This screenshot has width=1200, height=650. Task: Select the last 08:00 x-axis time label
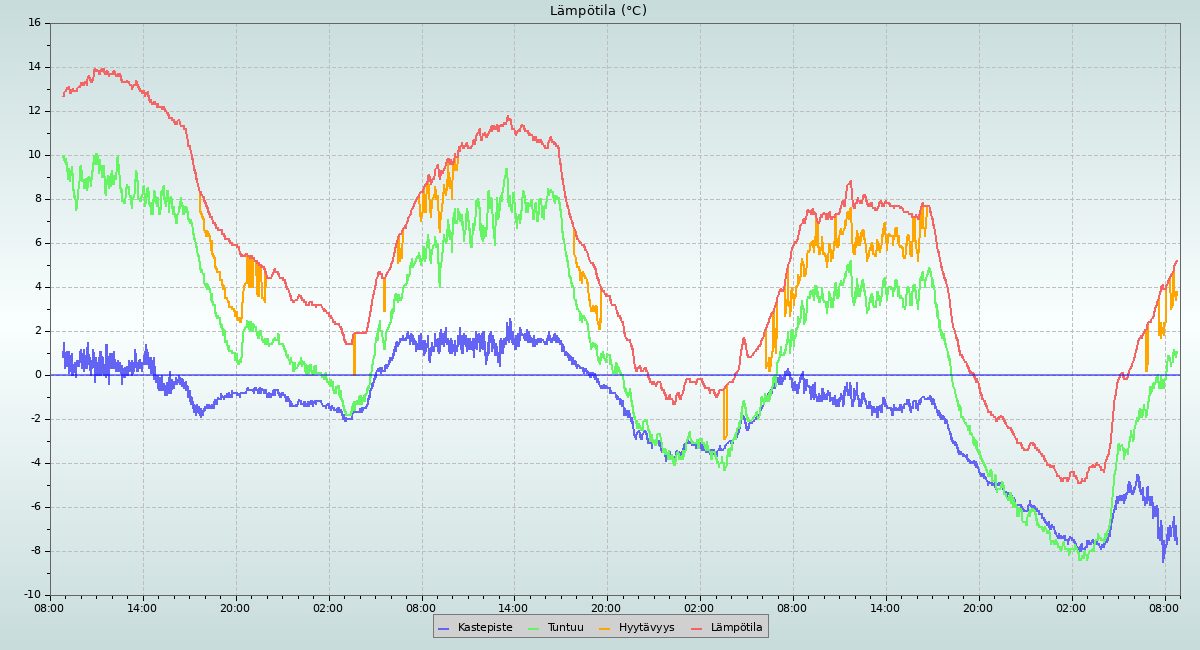click(x=1164, y=607)
